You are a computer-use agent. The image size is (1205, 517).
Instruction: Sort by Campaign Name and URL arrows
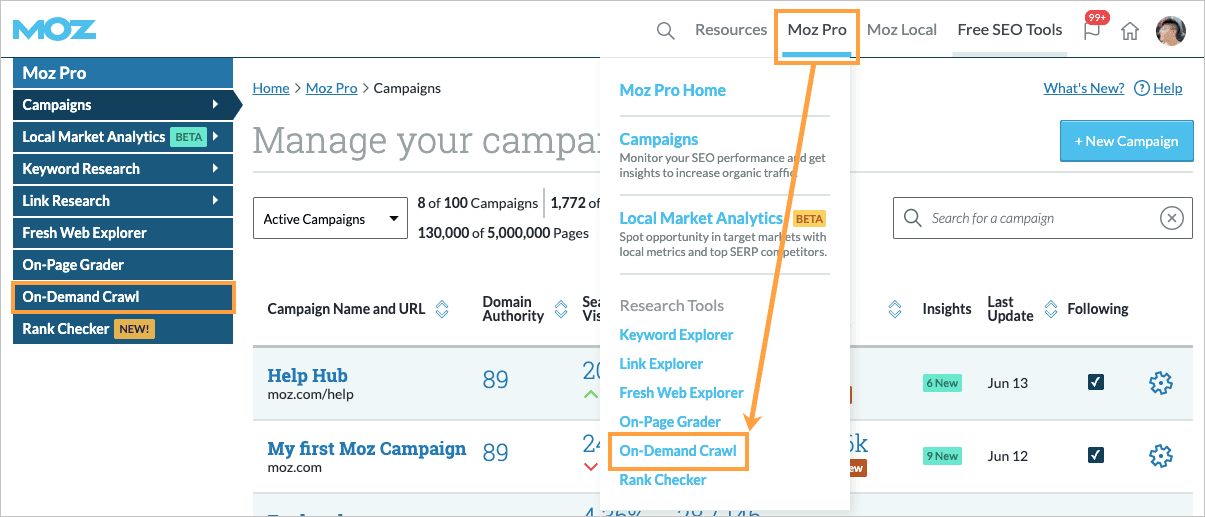(442, 309)
